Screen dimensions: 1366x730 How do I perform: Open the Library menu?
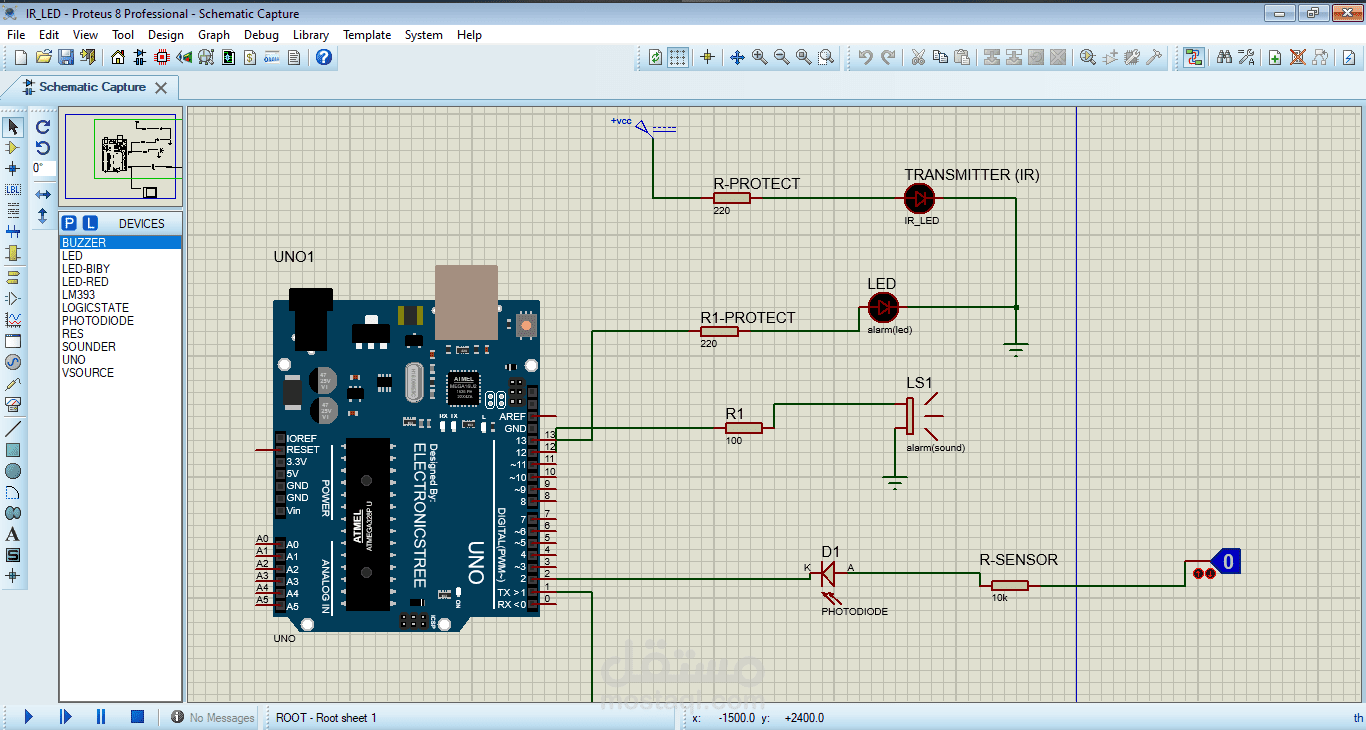[311, 34]
